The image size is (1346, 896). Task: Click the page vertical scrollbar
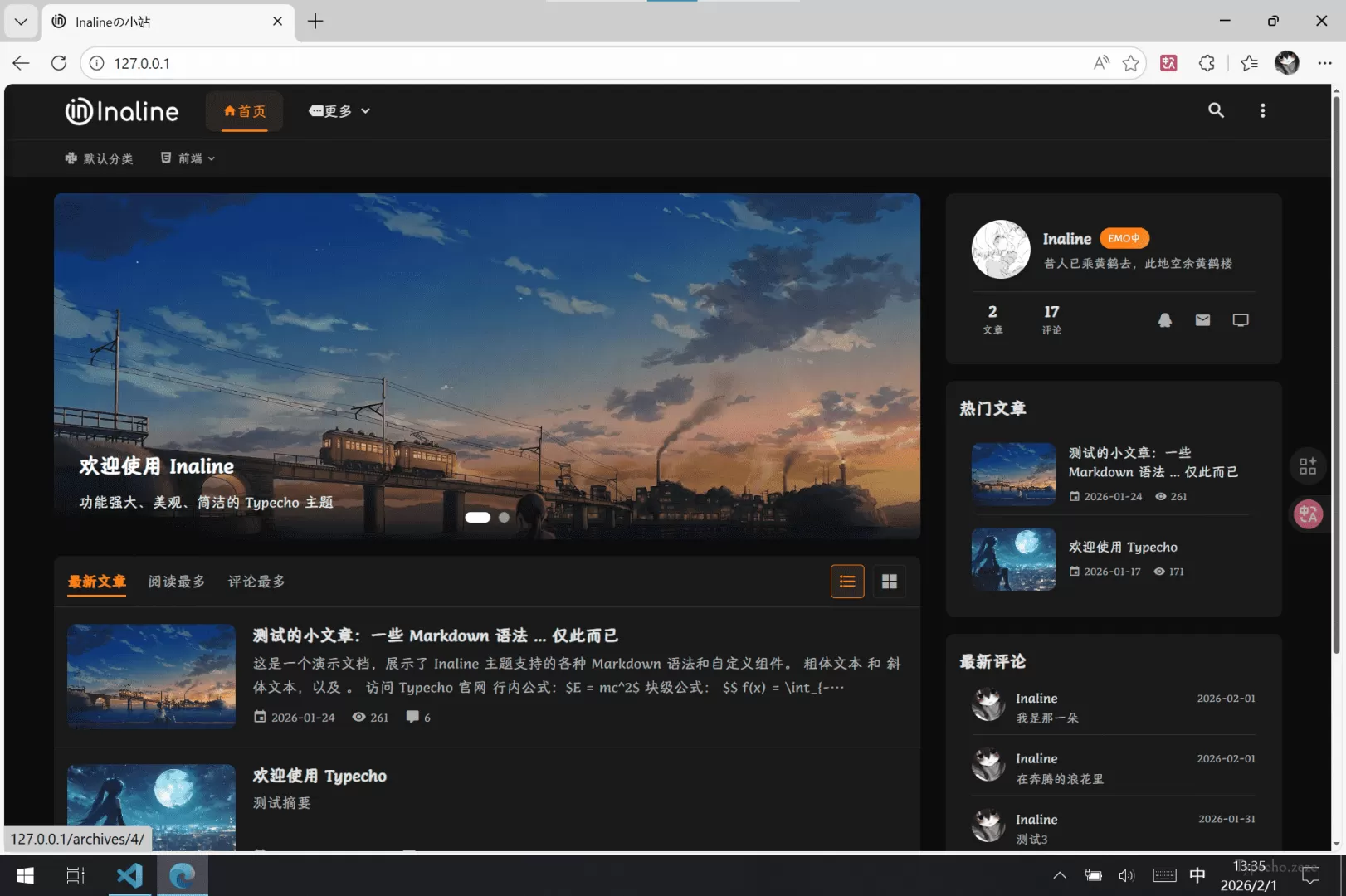pos(1336,375)
